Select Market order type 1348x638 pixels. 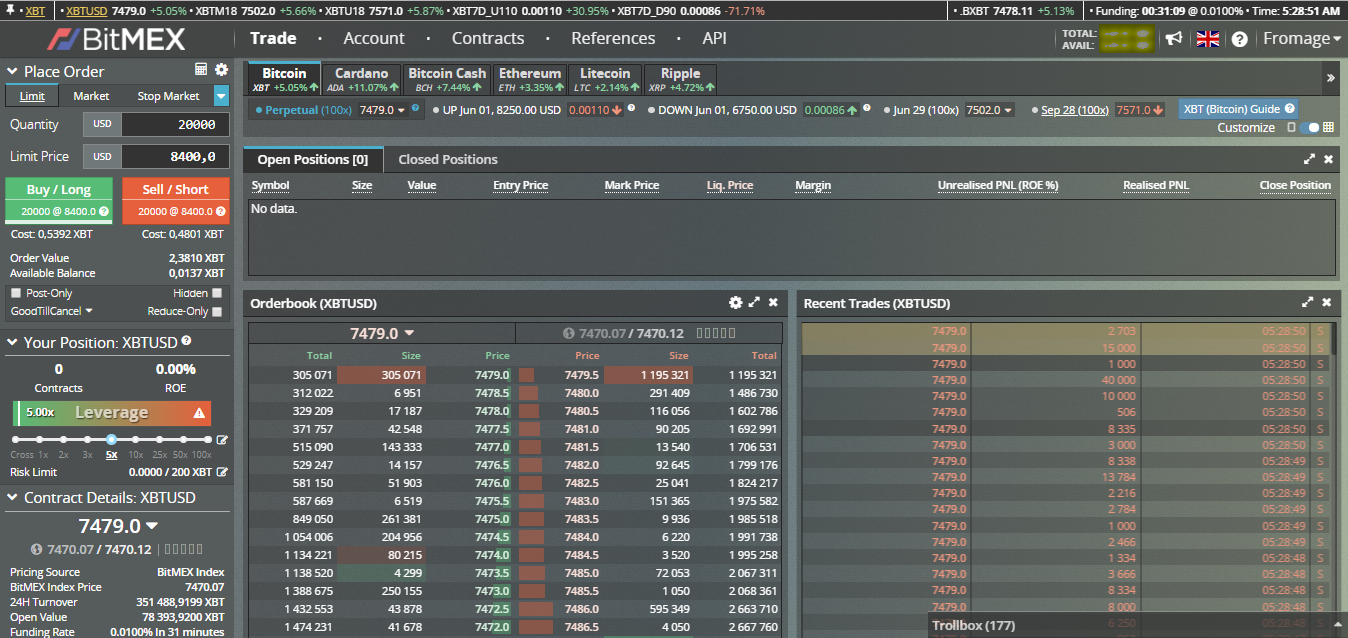(x=91, y=96)
